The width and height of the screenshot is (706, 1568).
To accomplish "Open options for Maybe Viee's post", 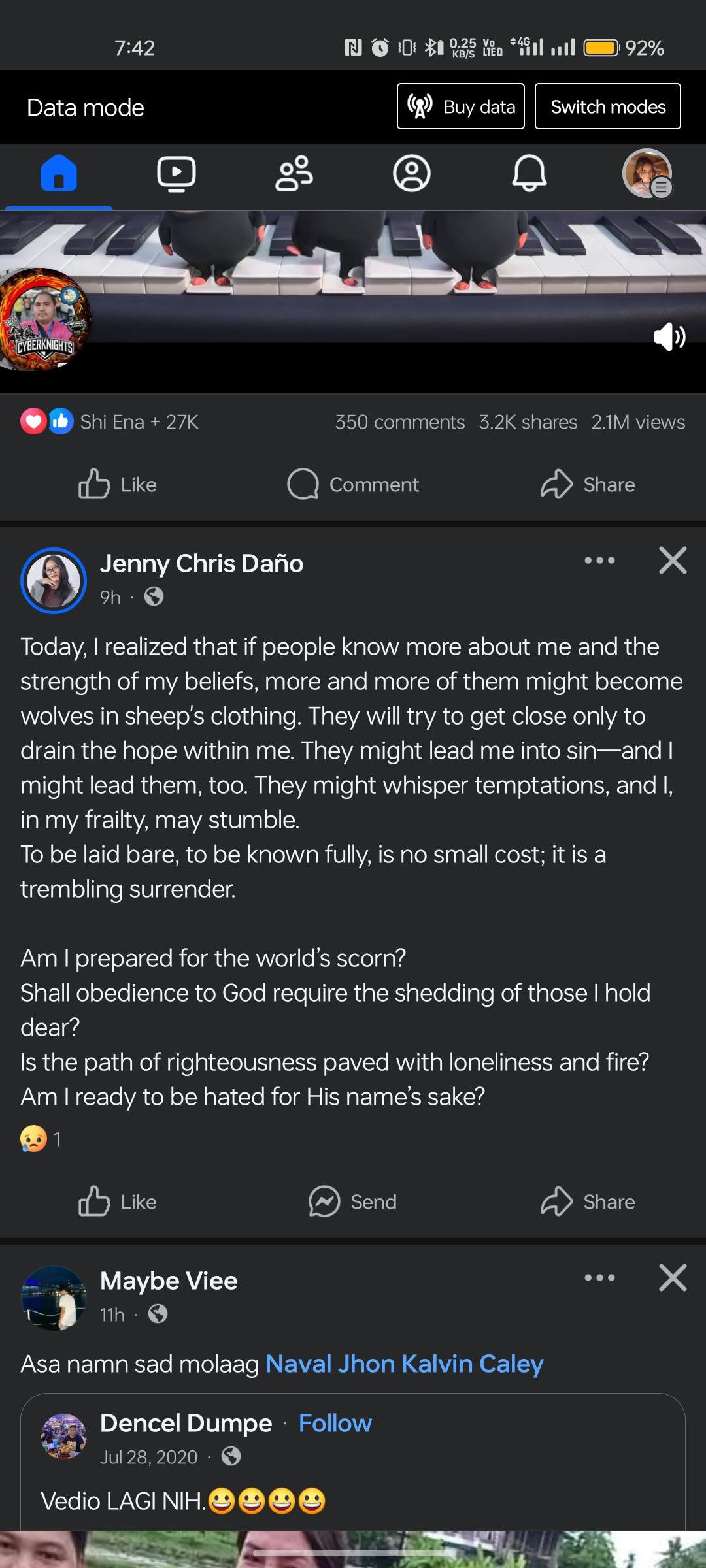I will (599, 1278).
